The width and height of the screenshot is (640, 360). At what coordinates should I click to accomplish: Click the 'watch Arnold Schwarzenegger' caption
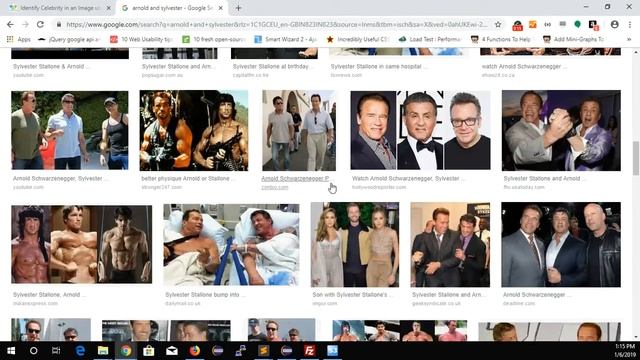tap(524, 66)
